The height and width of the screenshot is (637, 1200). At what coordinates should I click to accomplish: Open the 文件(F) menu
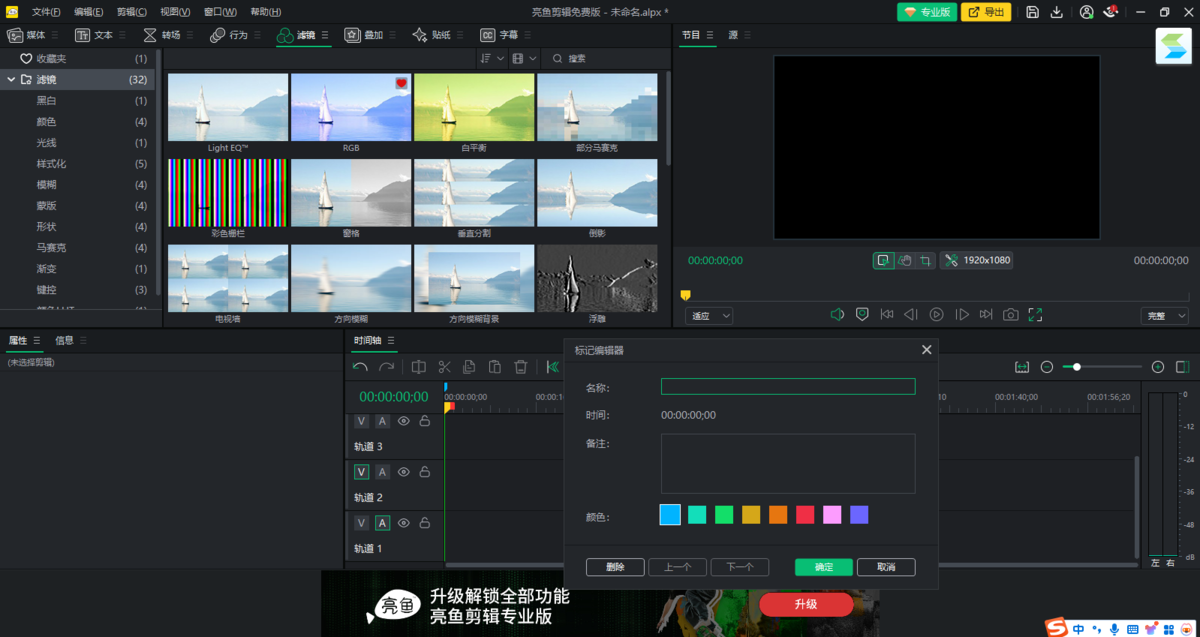[46, 12]
